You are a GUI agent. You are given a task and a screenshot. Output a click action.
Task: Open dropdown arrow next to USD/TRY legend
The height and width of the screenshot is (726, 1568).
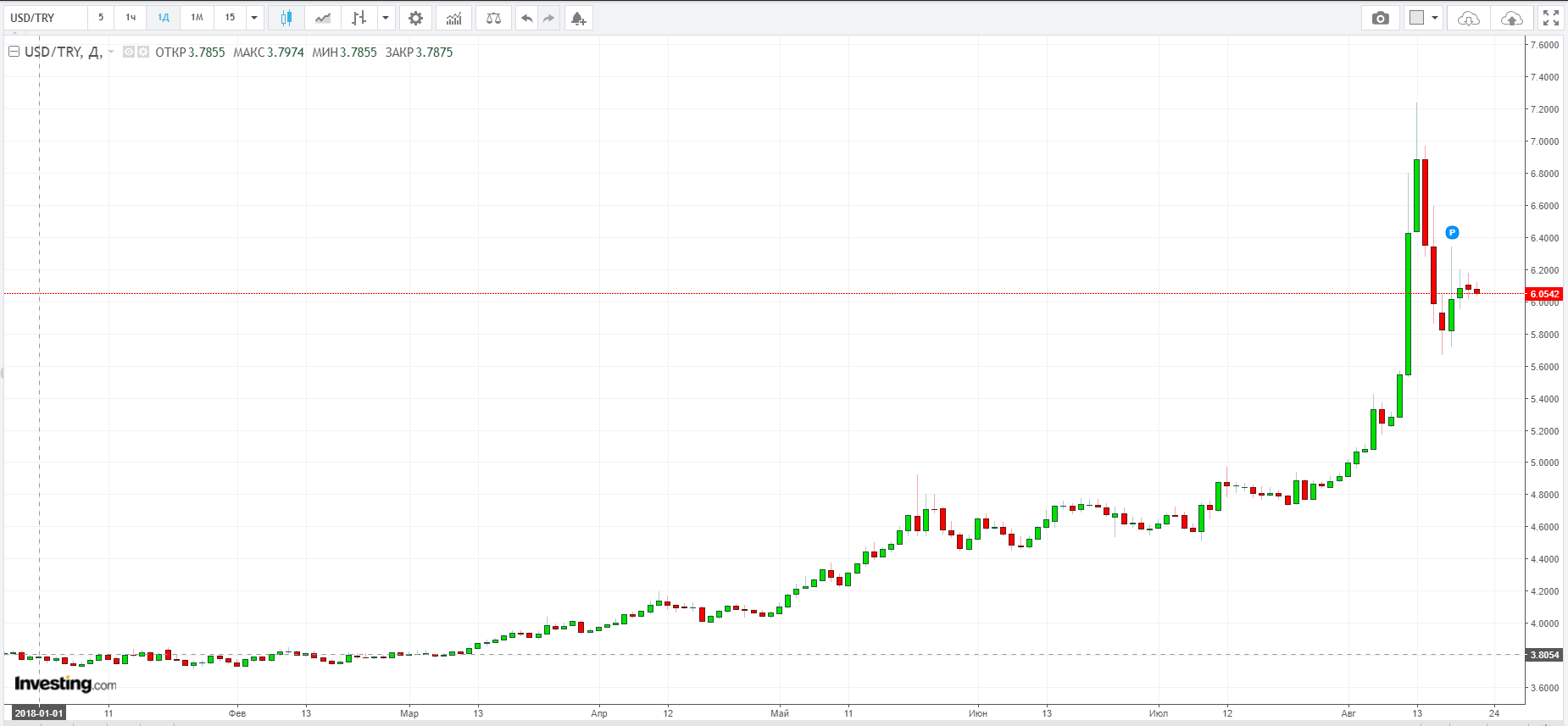tap(111, 53)
